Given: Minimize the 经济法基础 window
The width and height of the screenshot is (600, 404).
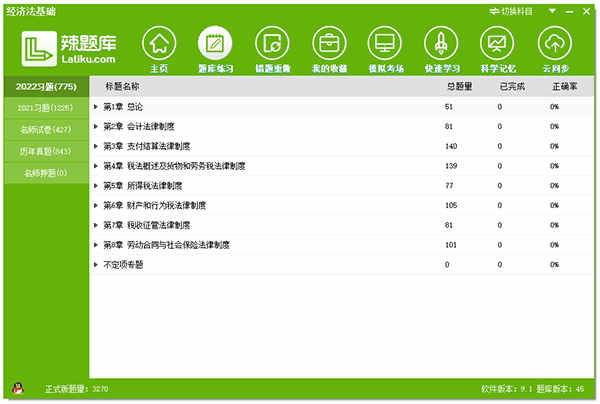Looking at the screenshot, I should (569, 12).
